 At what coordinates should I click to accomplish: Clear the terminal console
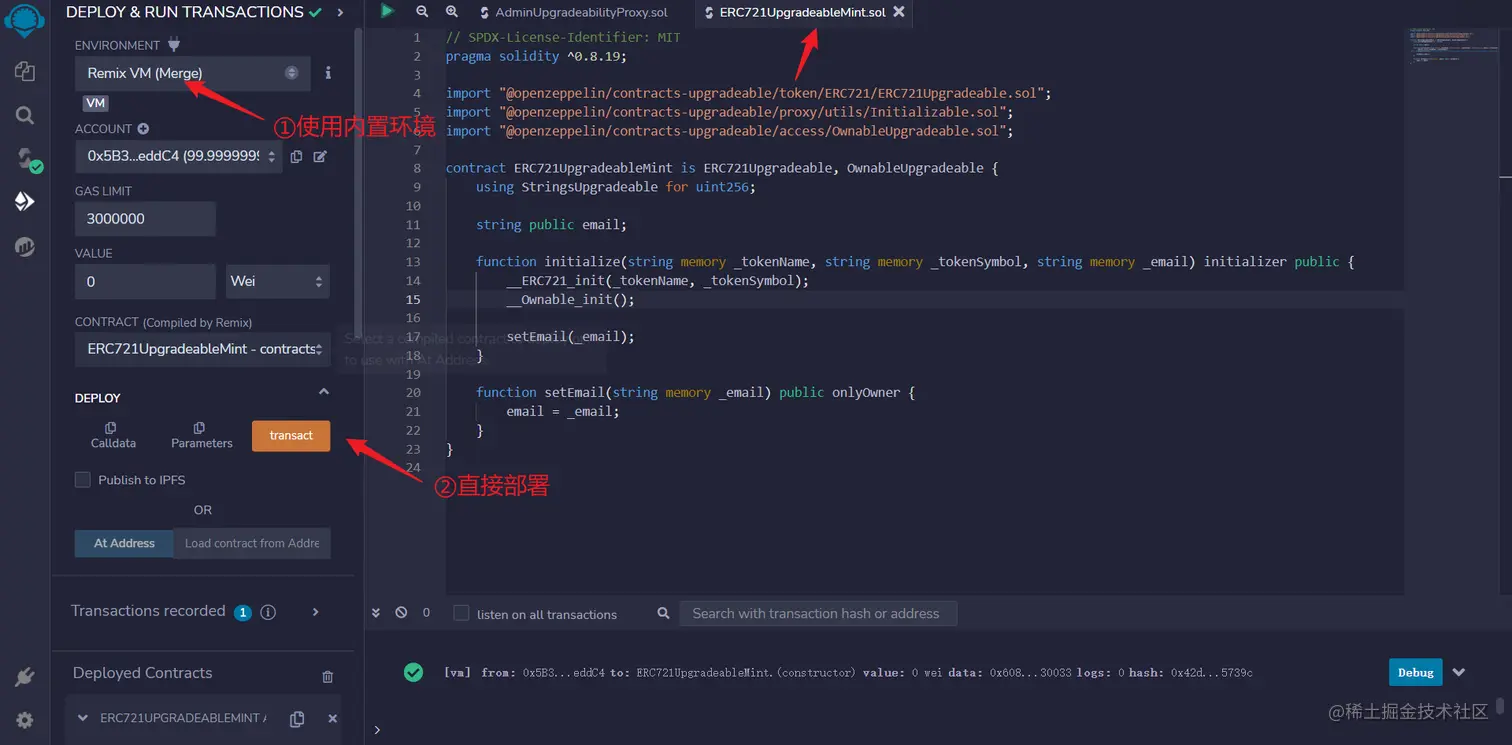401,613
